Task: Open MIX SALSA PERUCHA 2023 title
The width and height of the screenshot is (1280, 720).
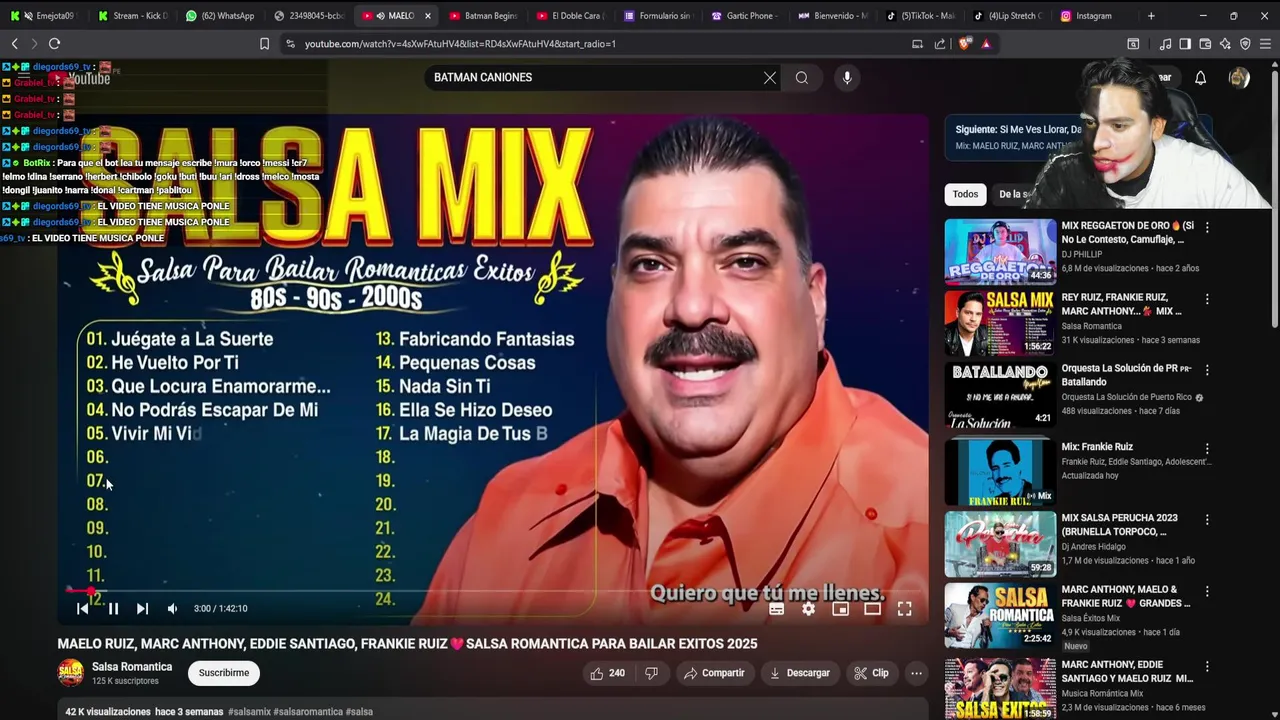Action: [1120, 525]
